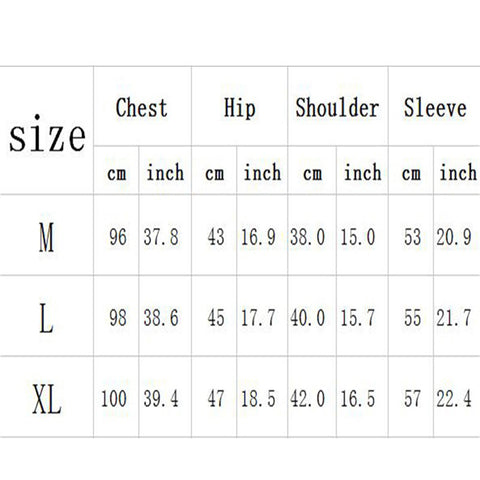Image resolution: width=480 pixels, height=480 pixels.
Task: Click the 40.0 shoulder cm value
Action: [307, 318]
